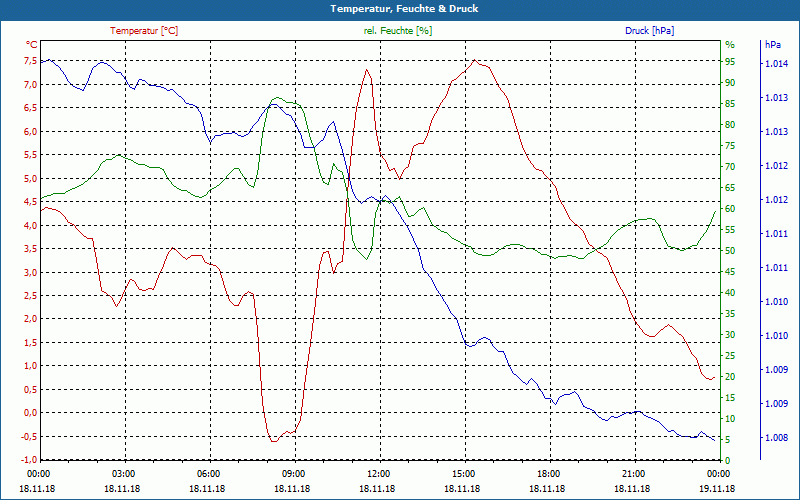Click the 3,5 temperature axis value

(30, 248)
